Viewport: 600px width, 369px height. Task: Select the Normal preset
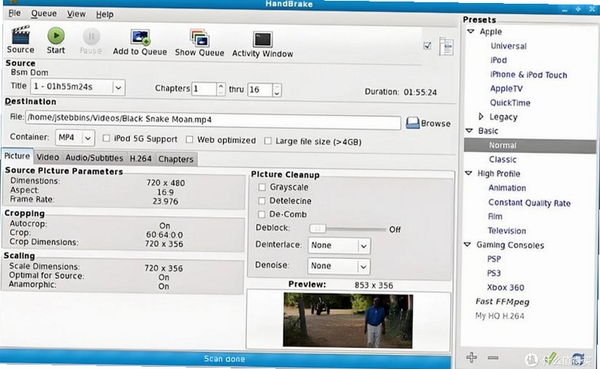coord(530,145)
